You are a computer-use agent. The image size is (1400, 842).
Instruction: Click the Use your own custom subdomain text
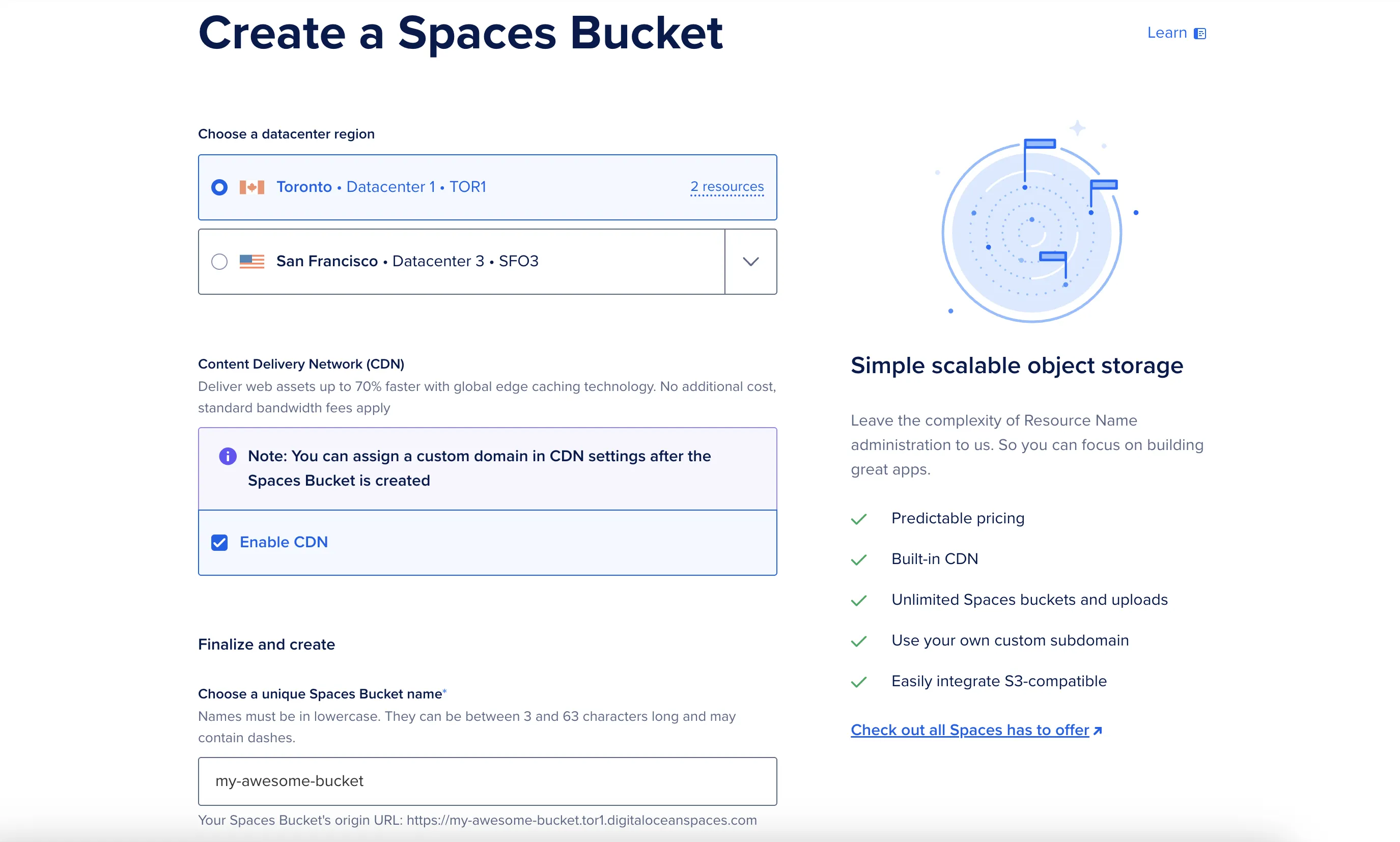(1010, 640)
